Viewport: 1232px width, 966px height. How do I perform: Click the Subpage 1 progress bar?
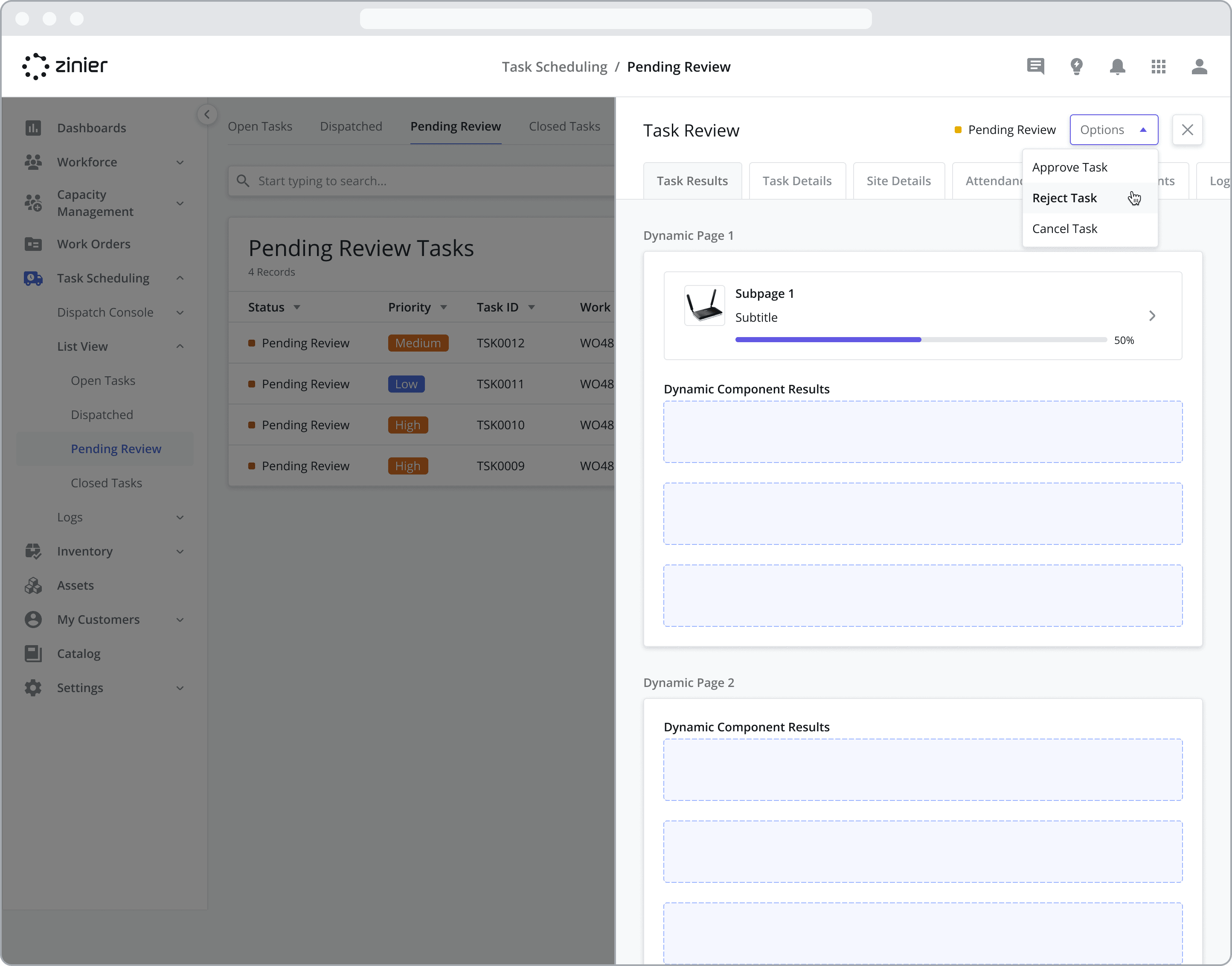coord(921,339)
